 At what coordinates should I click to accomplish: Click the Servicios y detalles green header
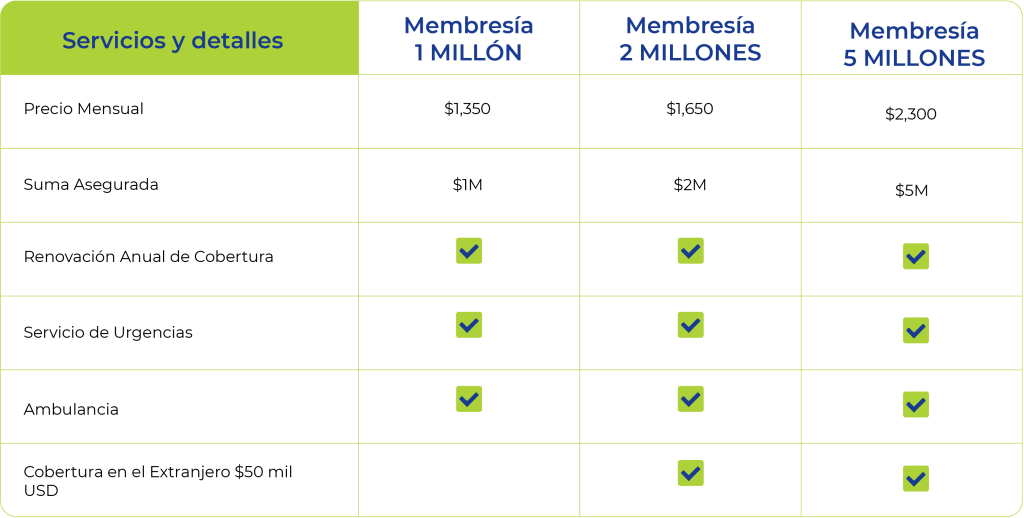180,38
